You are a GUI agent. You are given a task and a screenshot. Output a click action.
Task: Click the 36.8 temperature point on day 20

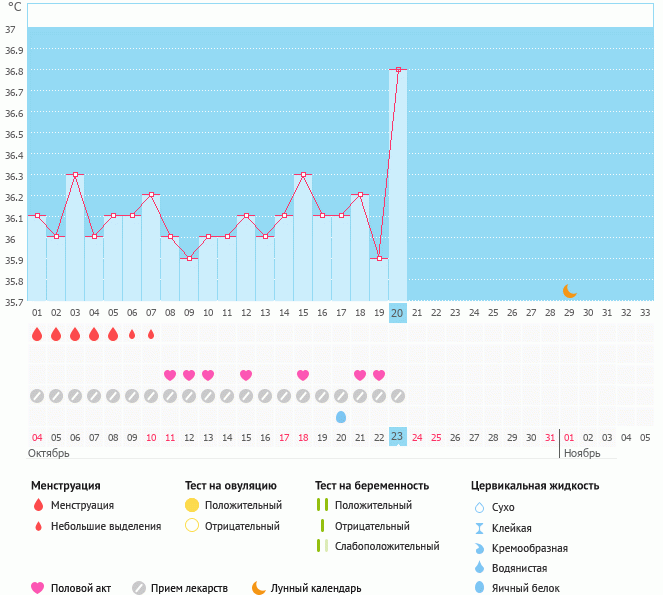[x=398, y=70]
